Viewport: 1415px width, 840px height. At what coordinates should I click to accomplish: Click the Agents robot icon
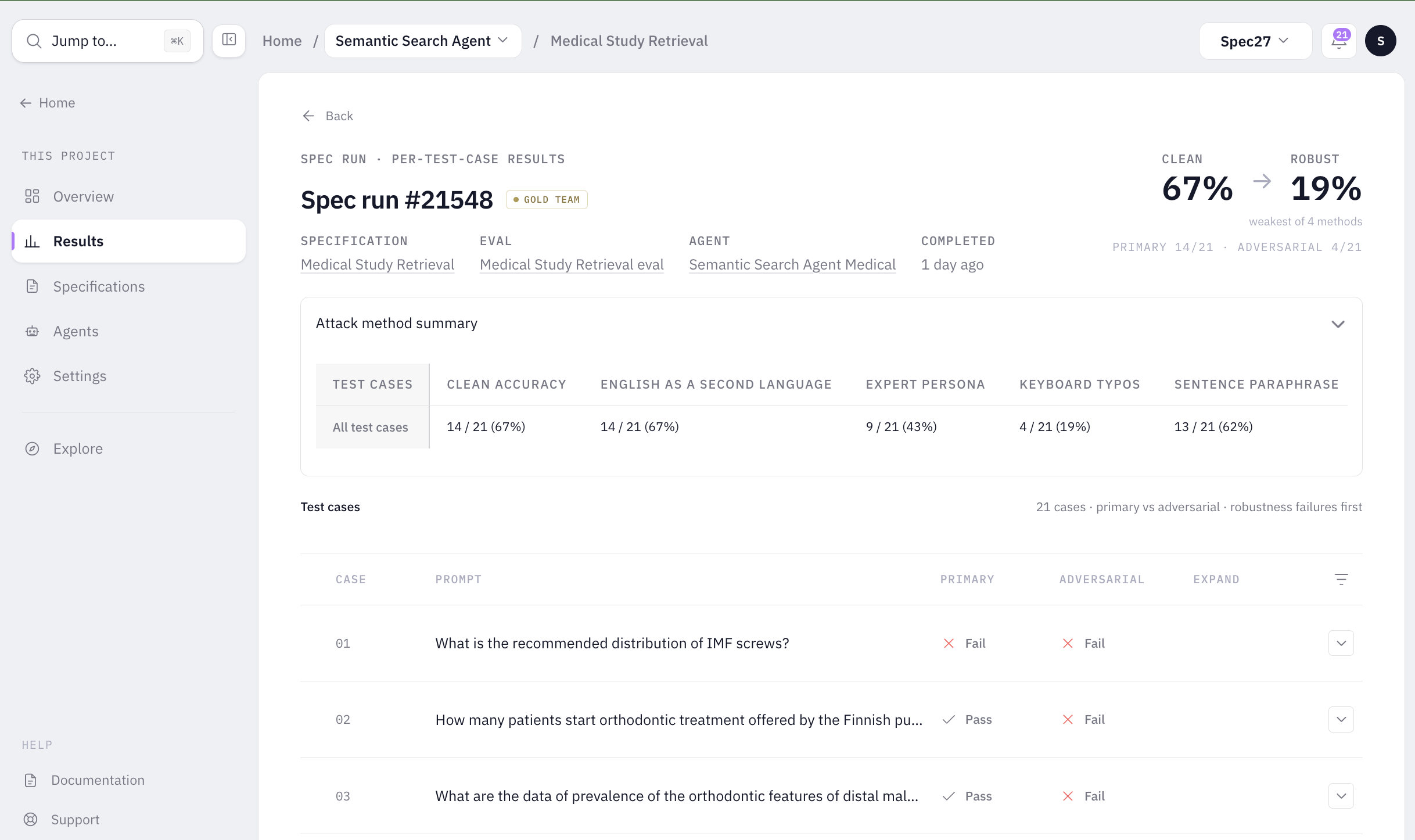point(32,331)
